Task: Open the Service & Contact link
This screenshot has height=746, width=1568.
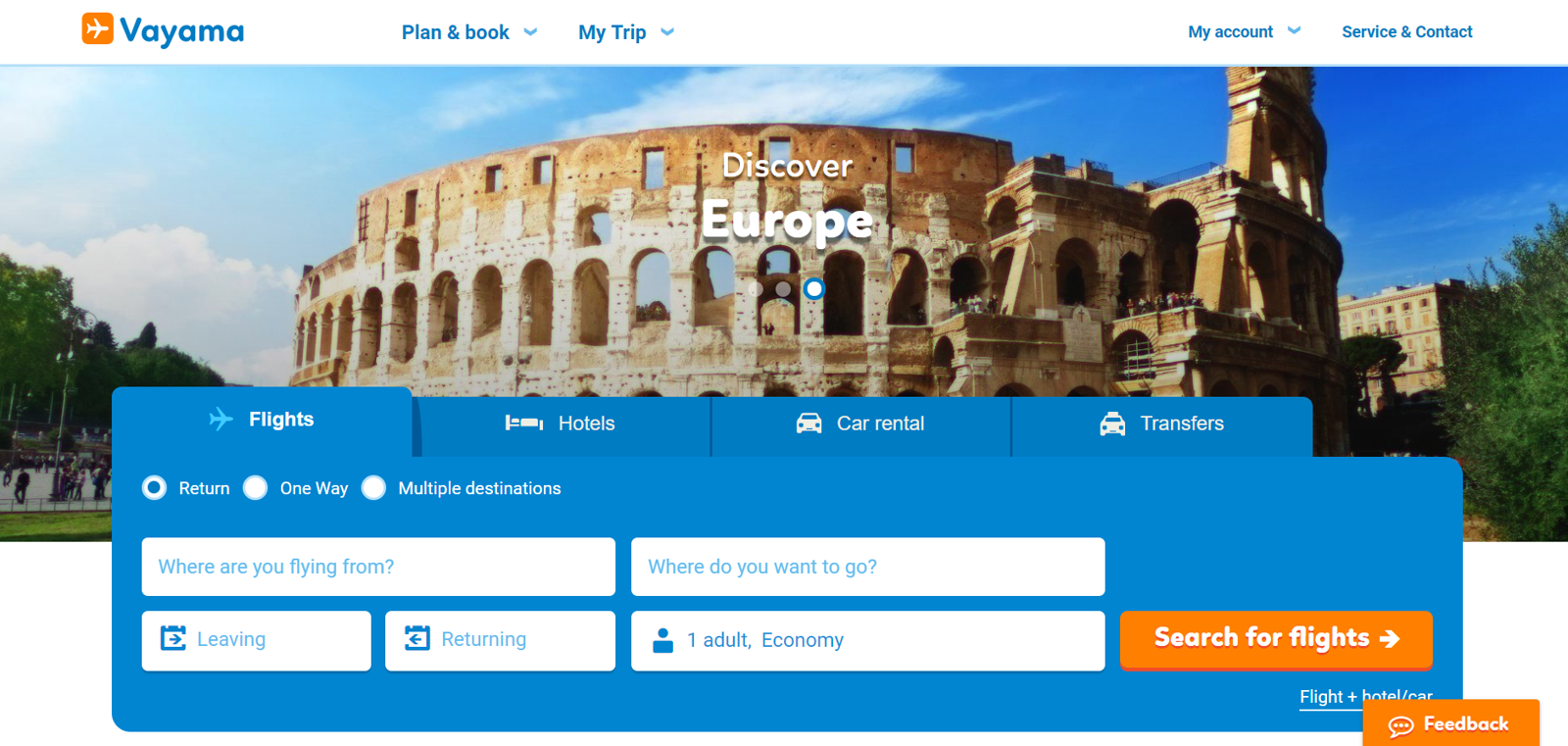Action: [x=1406, y=31]
